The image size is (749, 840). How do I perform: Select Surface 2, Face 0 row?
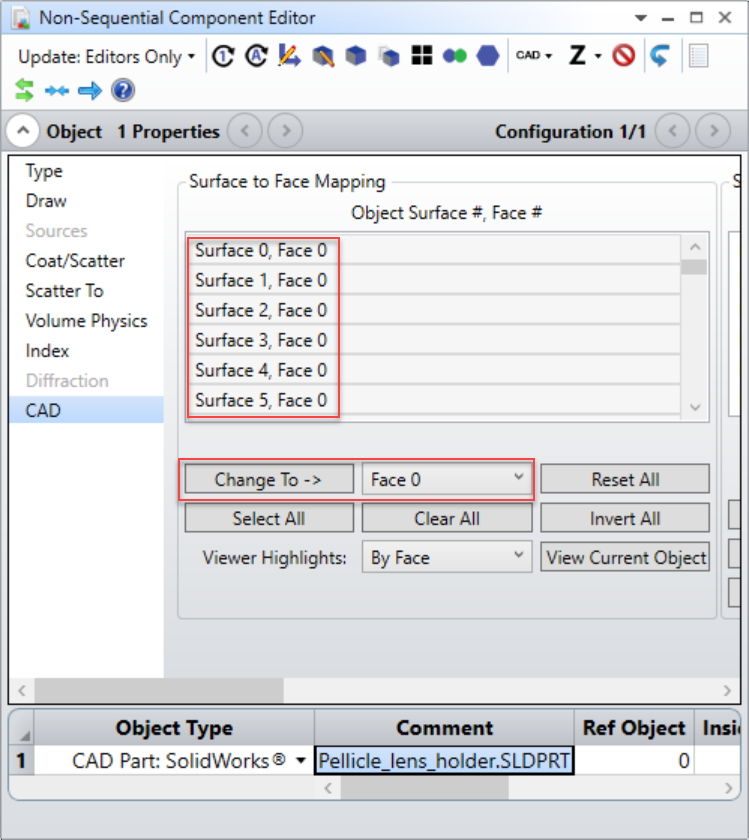click(x=433, y=310)
